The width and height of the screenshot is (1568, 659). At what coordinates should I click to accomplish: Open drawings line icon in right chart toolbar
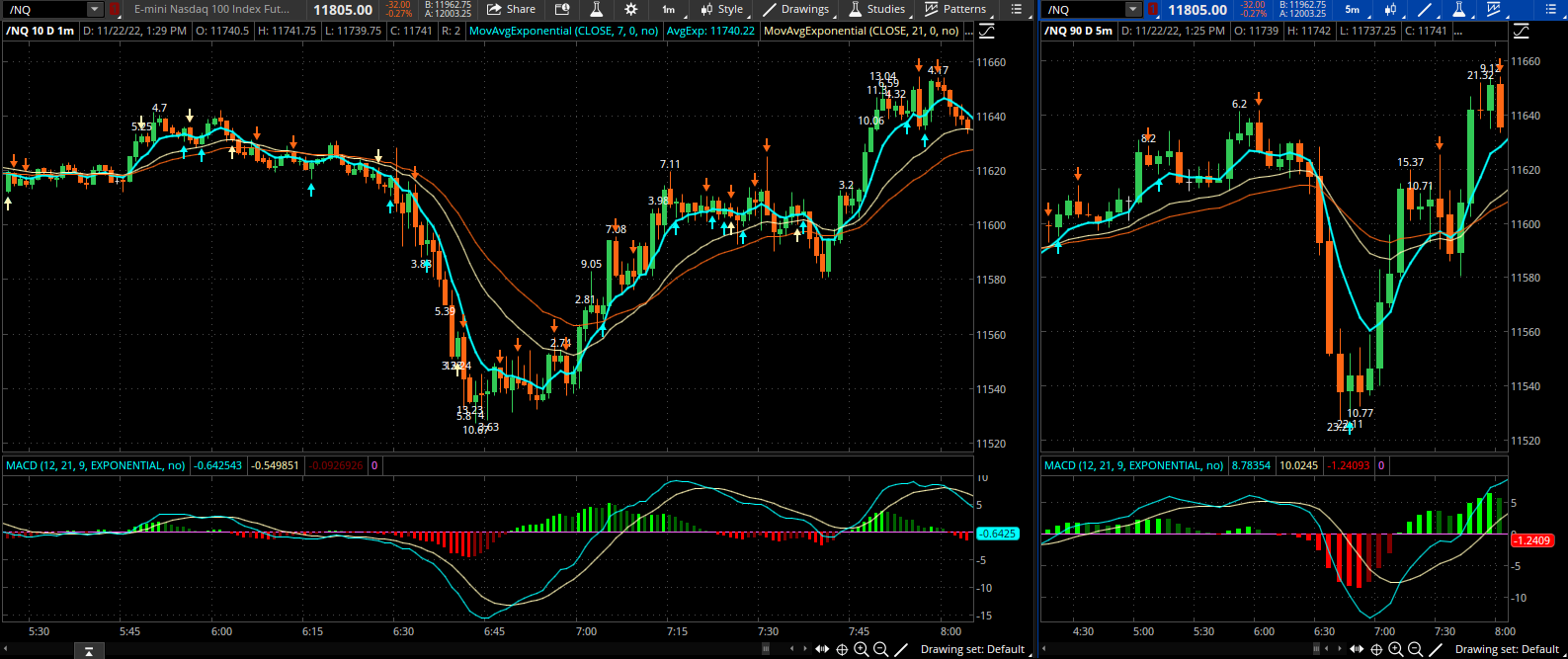pyautogui.click(x=1425, y=10)
